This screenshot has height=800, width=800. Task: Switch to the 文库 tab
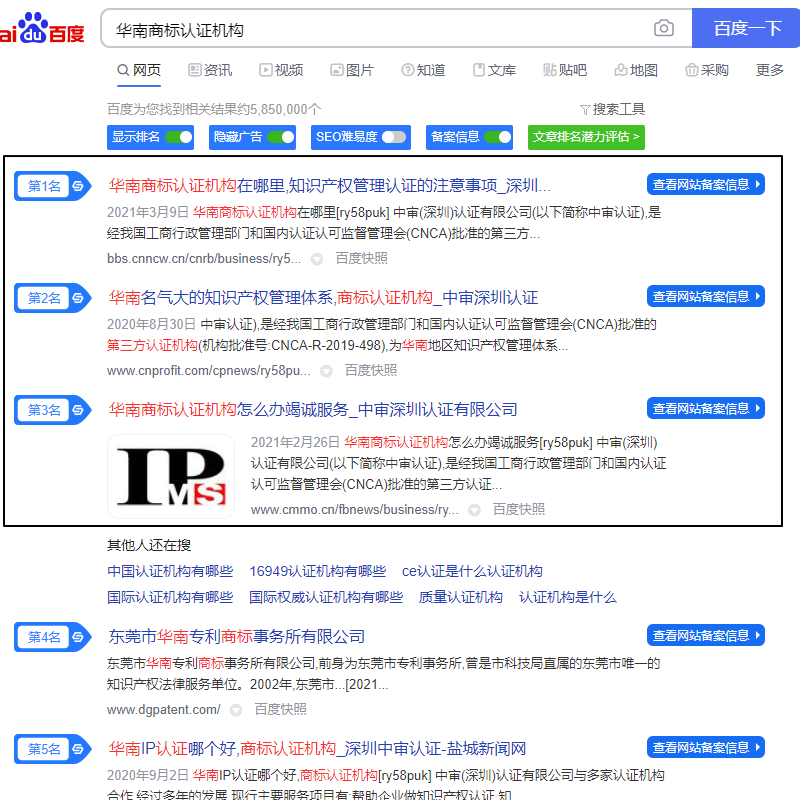click(494, 70)
